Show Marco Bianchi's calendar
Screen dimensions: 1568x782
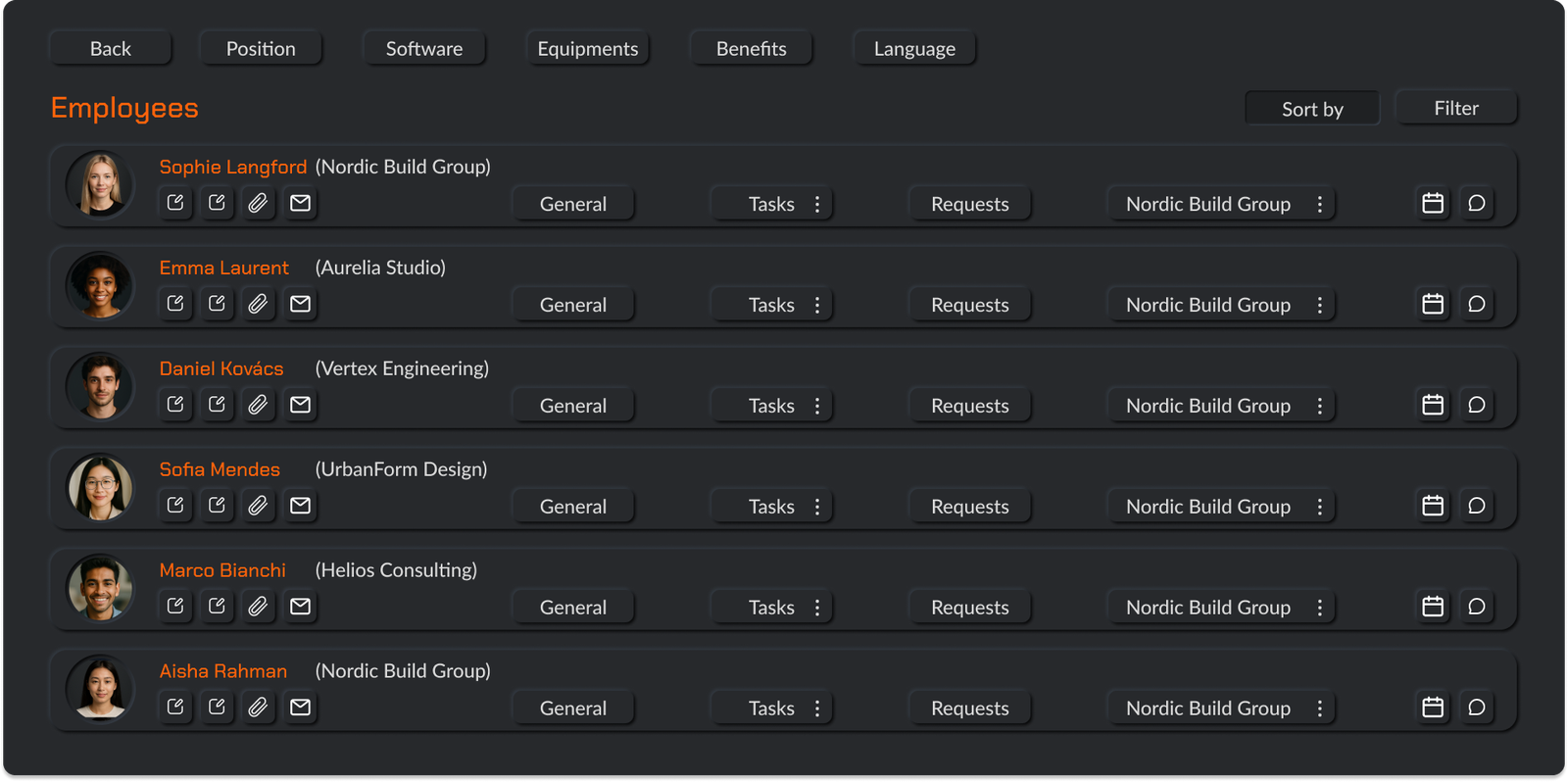click(x=1433, y=607)
